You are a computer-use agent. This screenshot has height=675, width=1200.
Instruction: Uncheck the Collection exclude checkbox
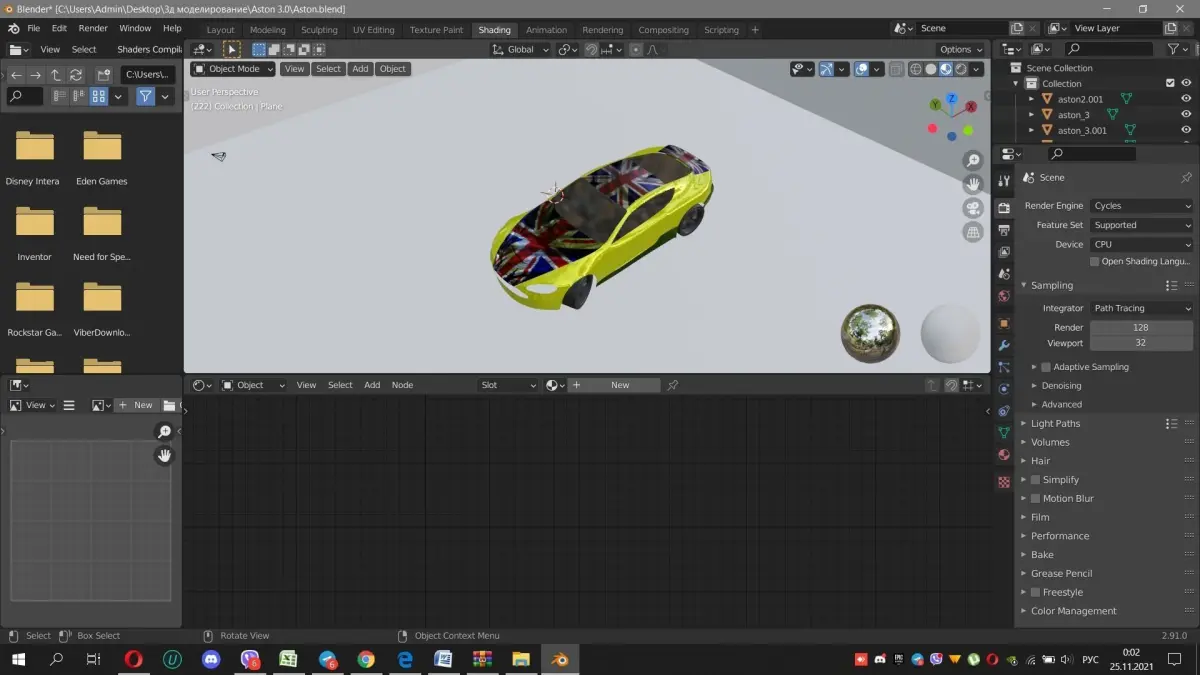click(1170, 83)
